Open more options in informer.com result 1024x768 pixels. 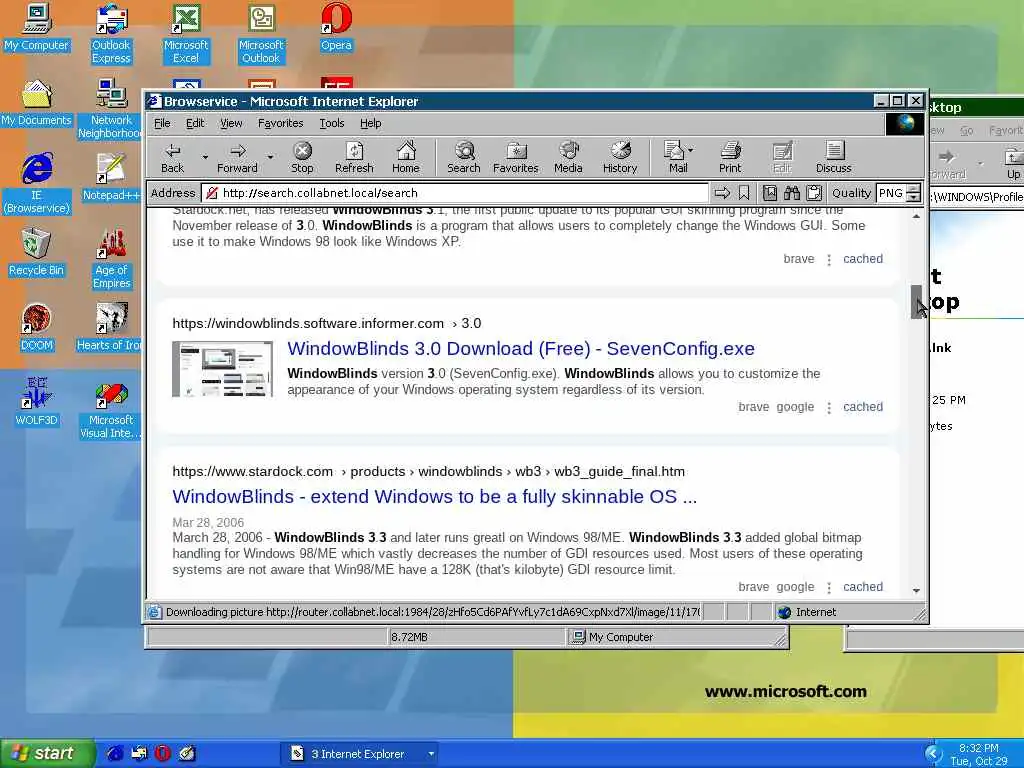tap(829, 408)
